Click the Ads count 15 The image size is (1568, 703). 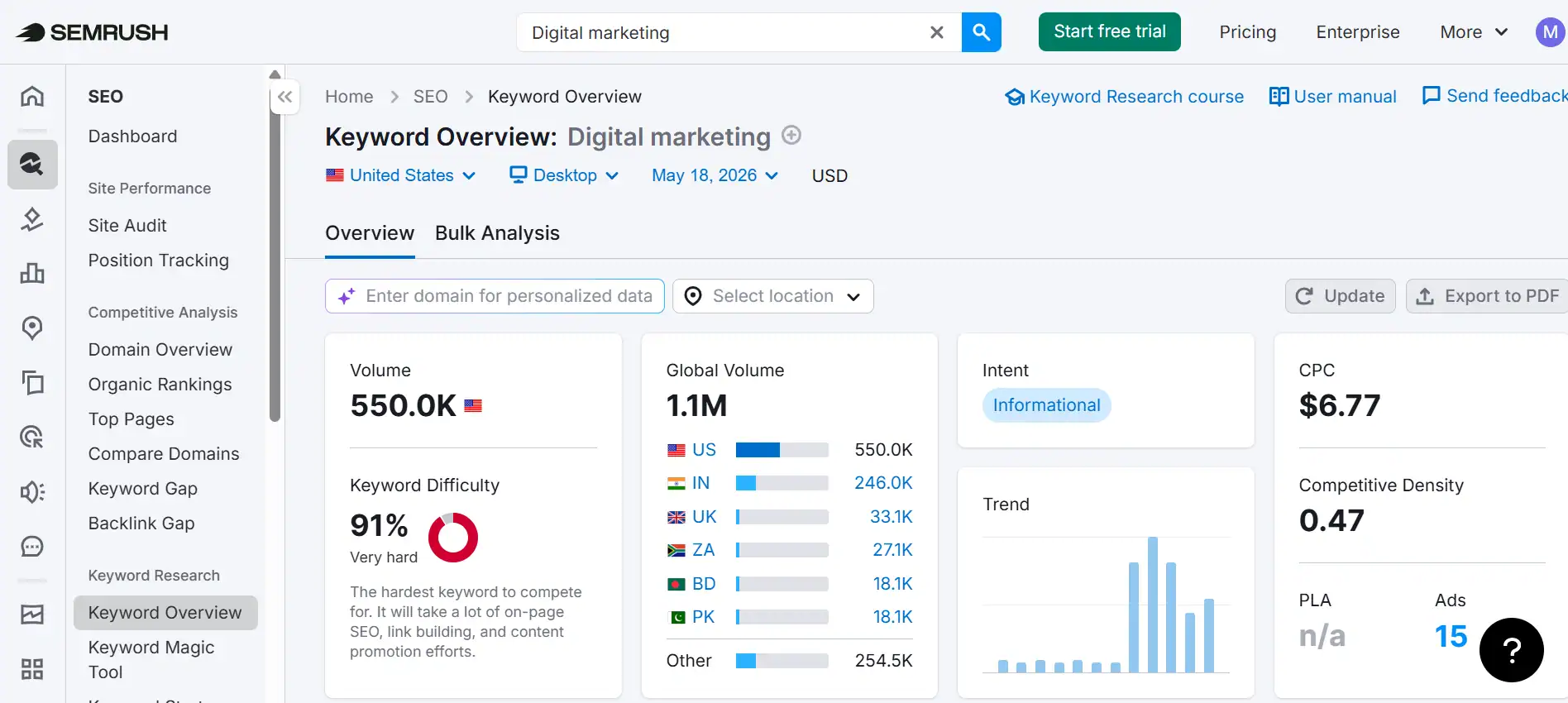point(1451,636)
